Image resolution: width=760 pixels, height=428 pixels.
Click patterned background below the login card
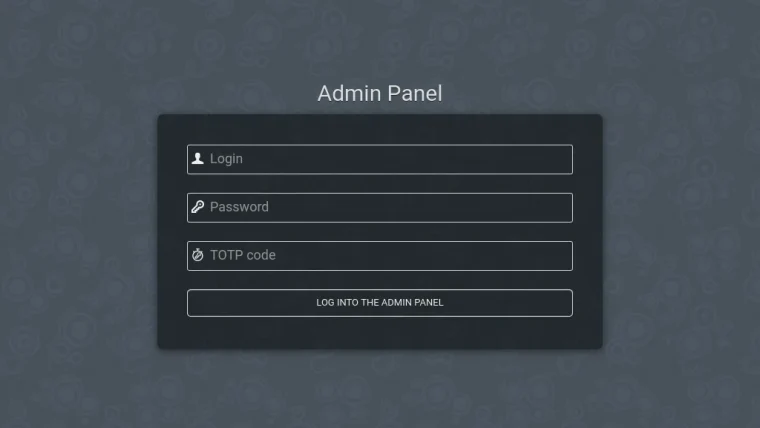pos(379,390)
